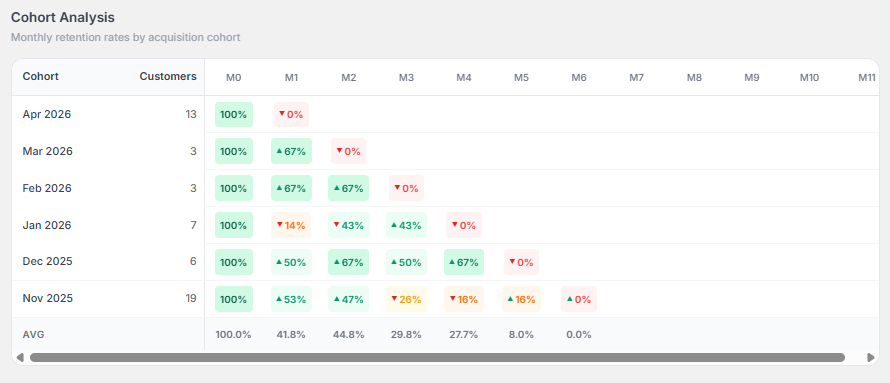The image size is (890, 383).
Task: Click the horizontal scrollbar thumb
Action: 437,357
